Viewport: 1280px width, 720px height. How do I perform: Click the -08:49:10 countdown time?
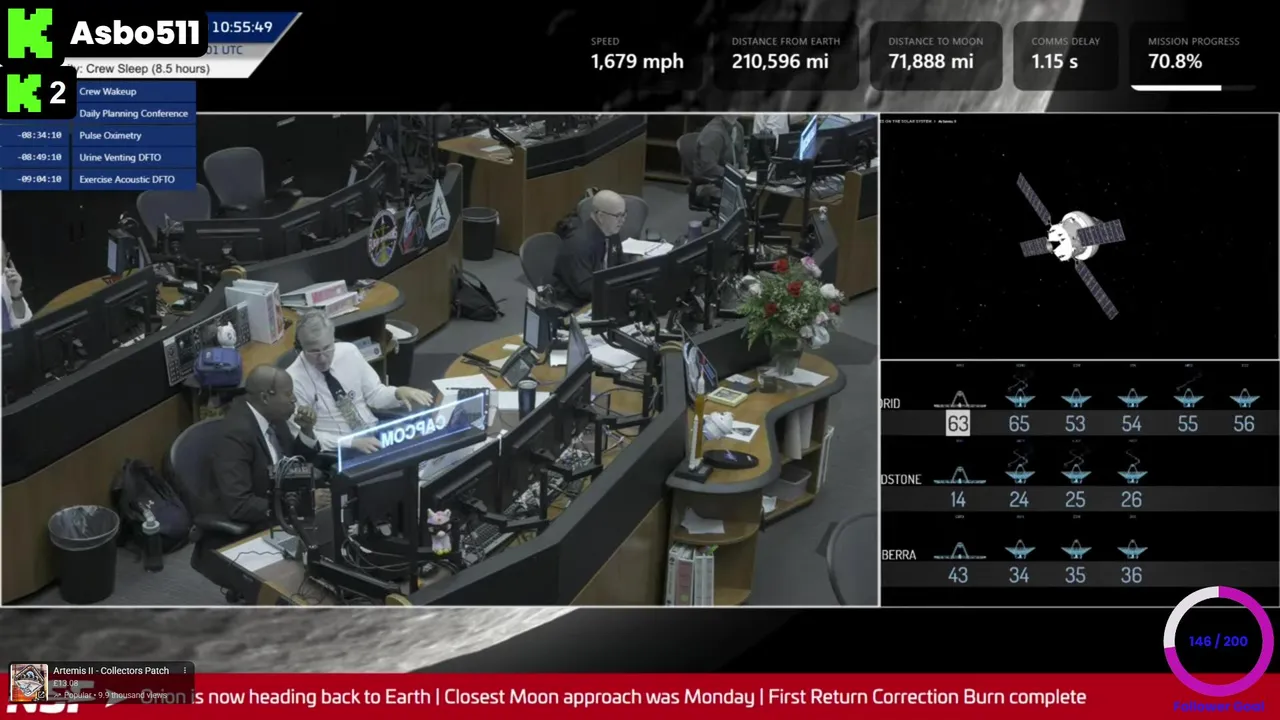(x=40, y=157)
